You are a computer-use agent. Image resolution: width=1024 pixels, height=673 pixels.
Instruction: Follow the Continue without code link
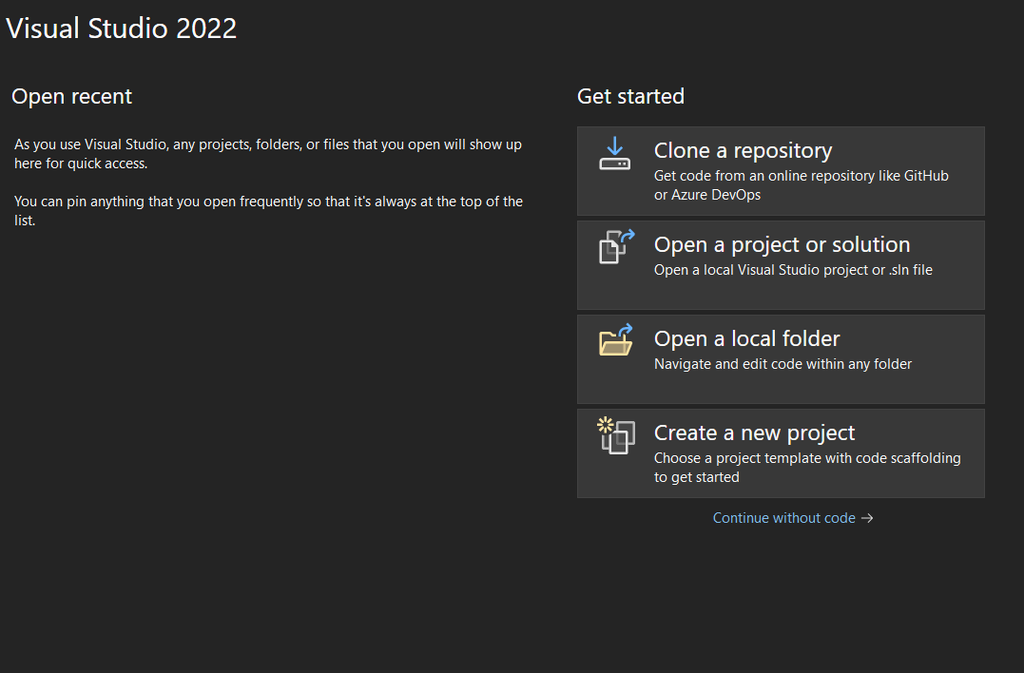(x=784, y=518)
